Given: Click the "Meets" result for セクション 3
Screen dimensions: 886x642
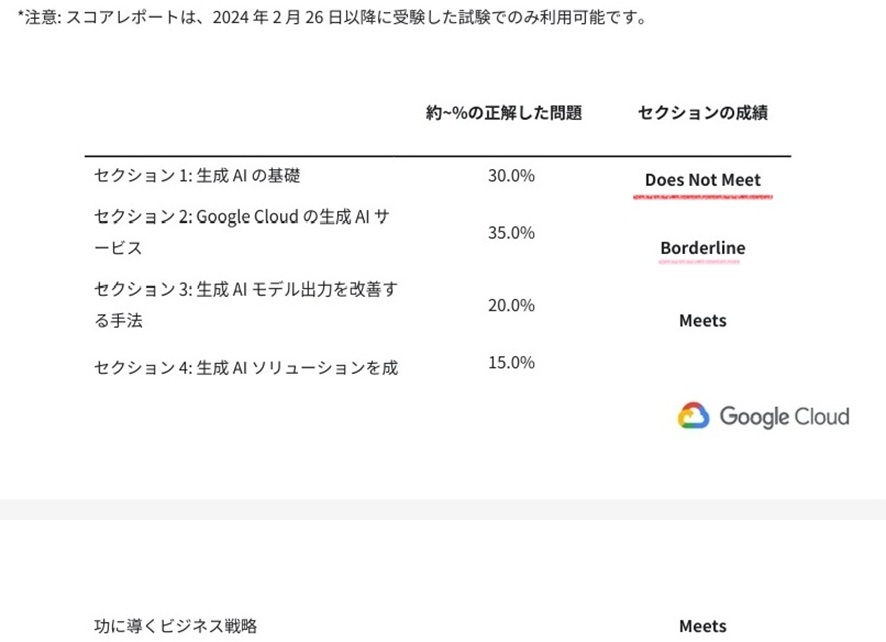Looking at the screenshot, I should click(702, 321).
